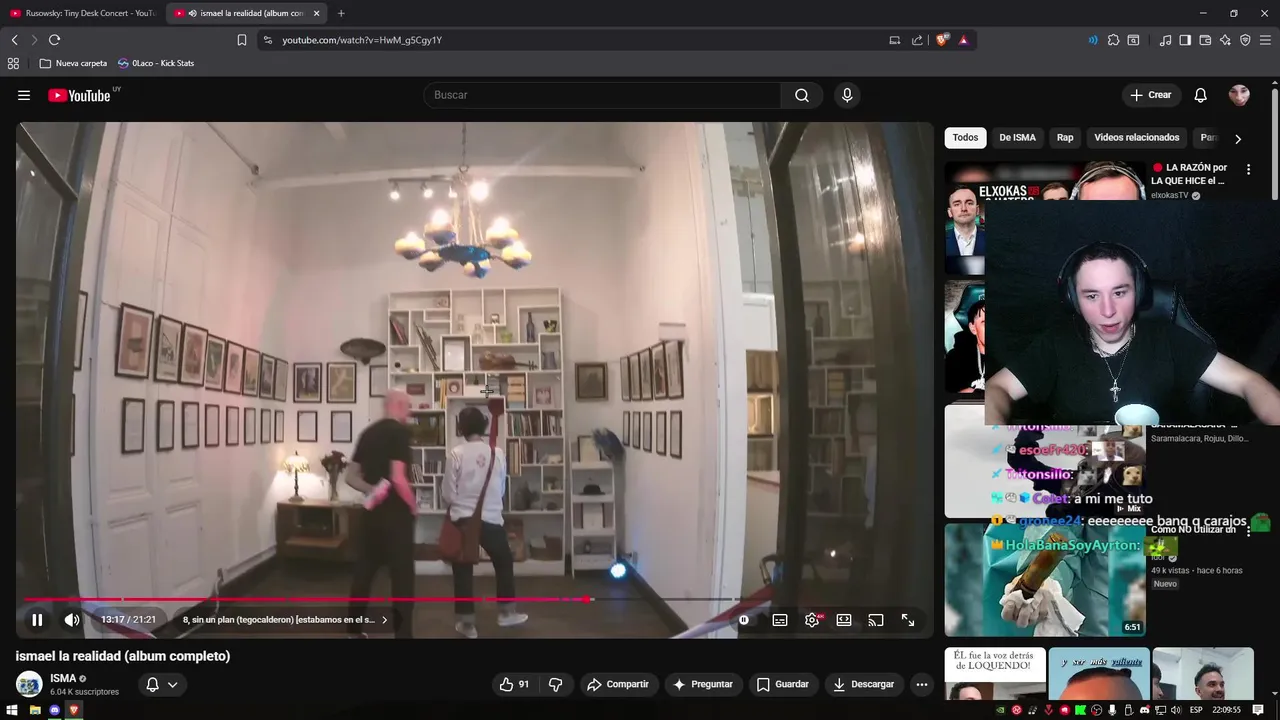Select the De ISMA filter chip
The width and height of the screenshot is (1280, 720).
point(1017,138)
